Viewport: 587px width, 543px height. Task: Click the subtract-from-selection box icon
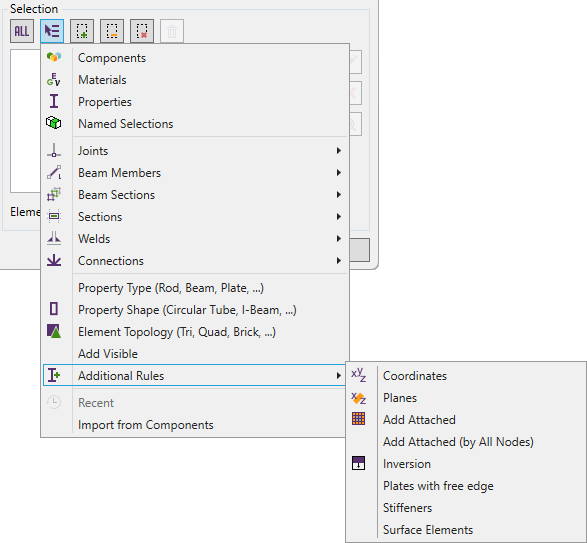pyautogui.click(x=112, y=31)
